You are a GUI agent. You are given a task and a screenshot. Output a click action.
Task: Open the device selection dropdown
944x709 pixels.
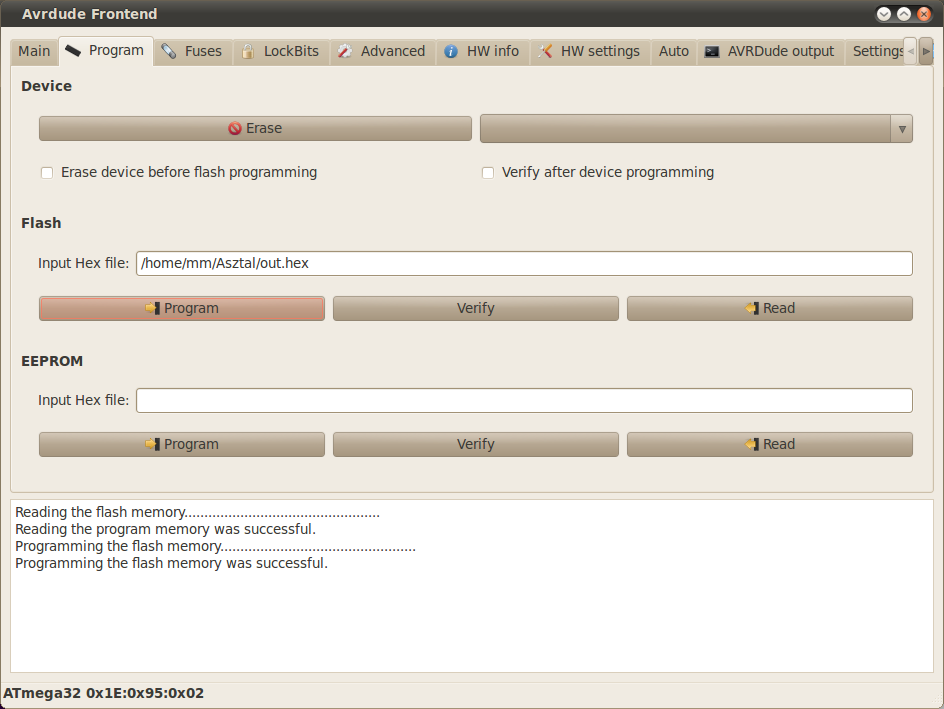696,129
